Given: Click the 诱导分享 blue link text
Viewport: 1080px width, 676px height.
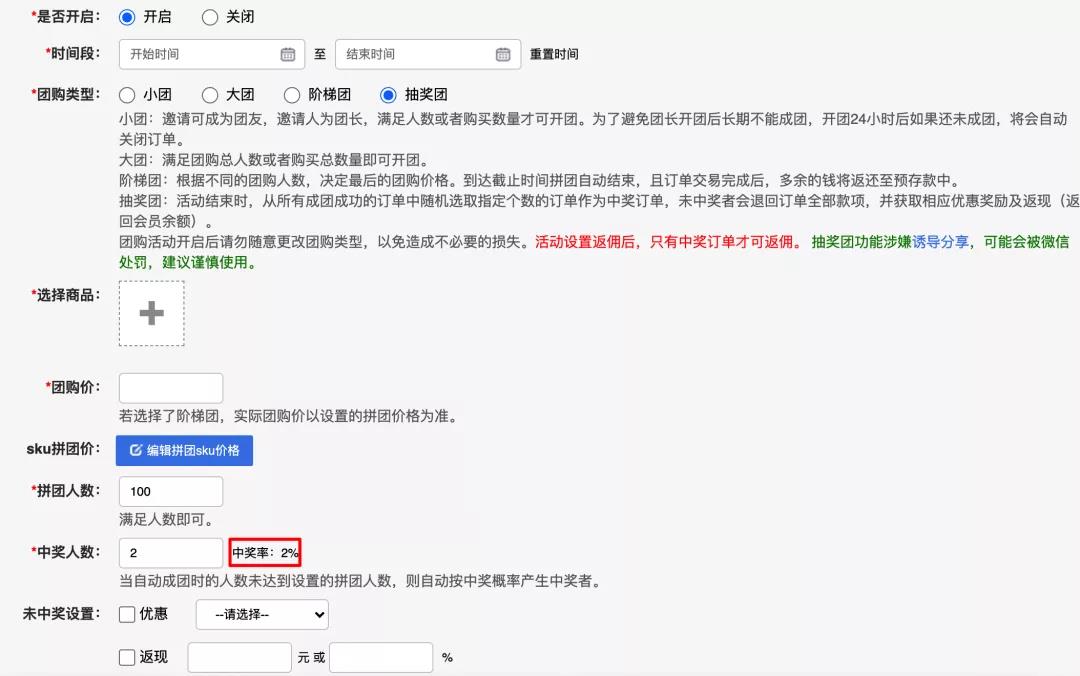Looking at the screenshot, I should coord(940,242).
